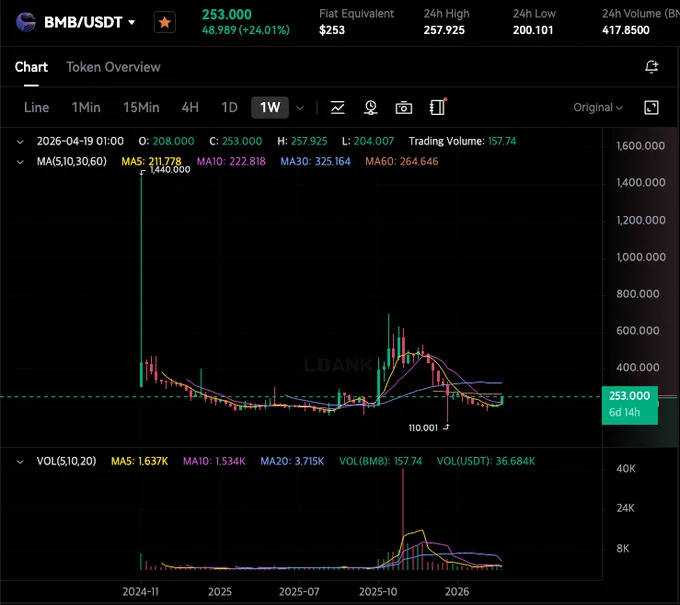Screen dimensions: 680x605
Task: Click the 2025-07 time axis label
Action: tap(299, 592)
